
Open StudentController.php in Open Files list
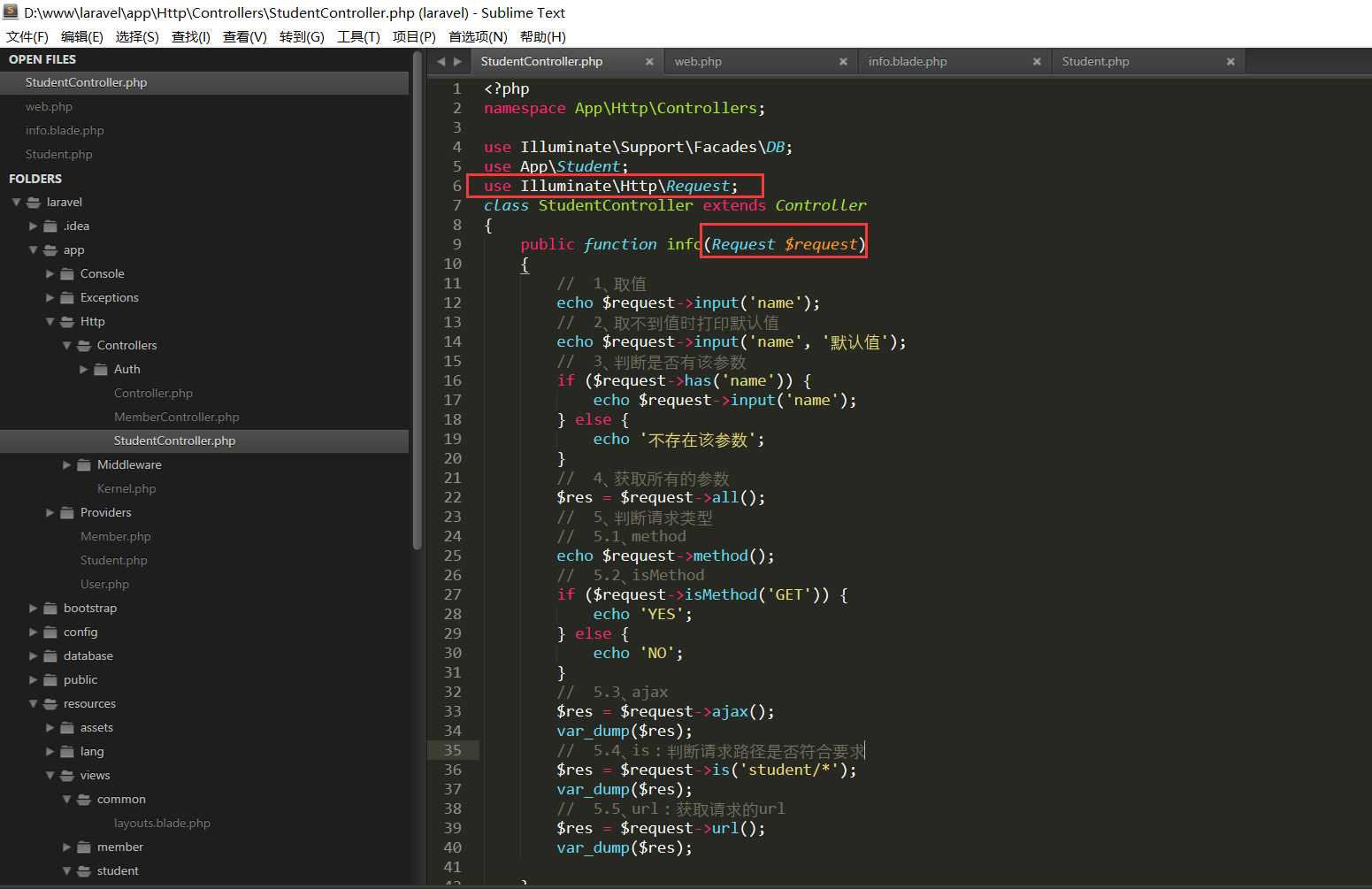[204, 82]
